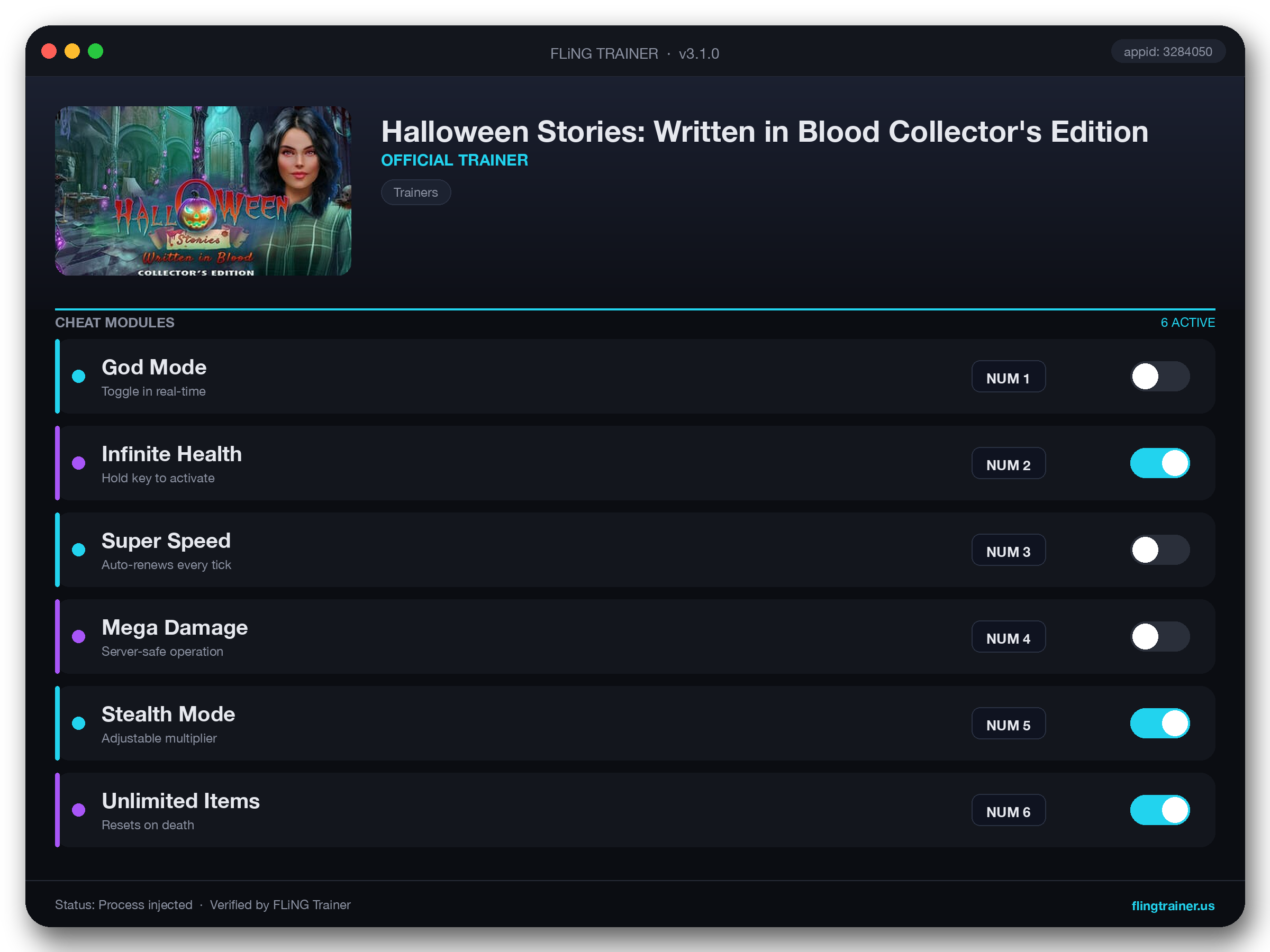Image resolution: width=1270 pixels, height=952 pixels.
Task: Turn off the Stealth Mode toggle
Action: [x=1160, y=723]
